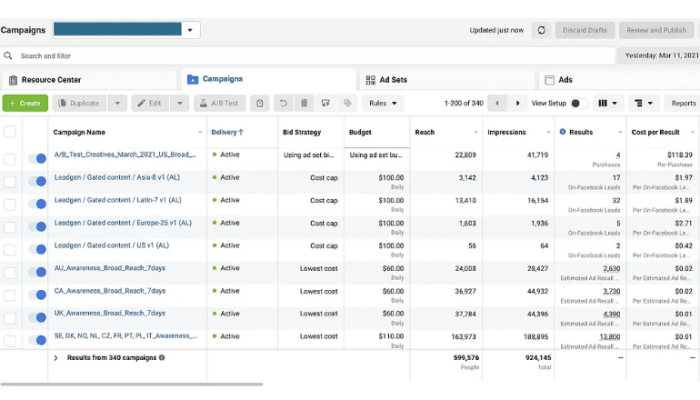Click the horizontal scrollbar at the bottom
Image resolution: width=700 pixels, height=400 pixels.
(x=130, y=384)
